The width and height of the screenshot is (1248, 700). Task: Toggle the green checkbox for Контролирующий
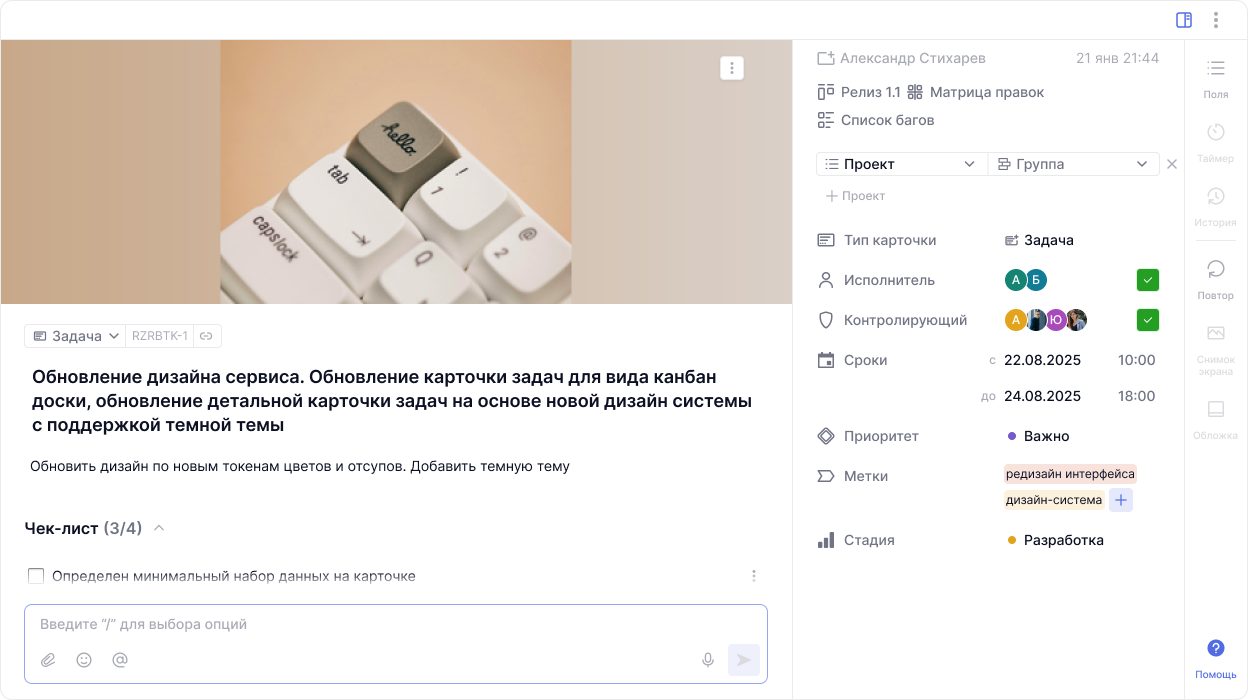tap(1148, 320)
